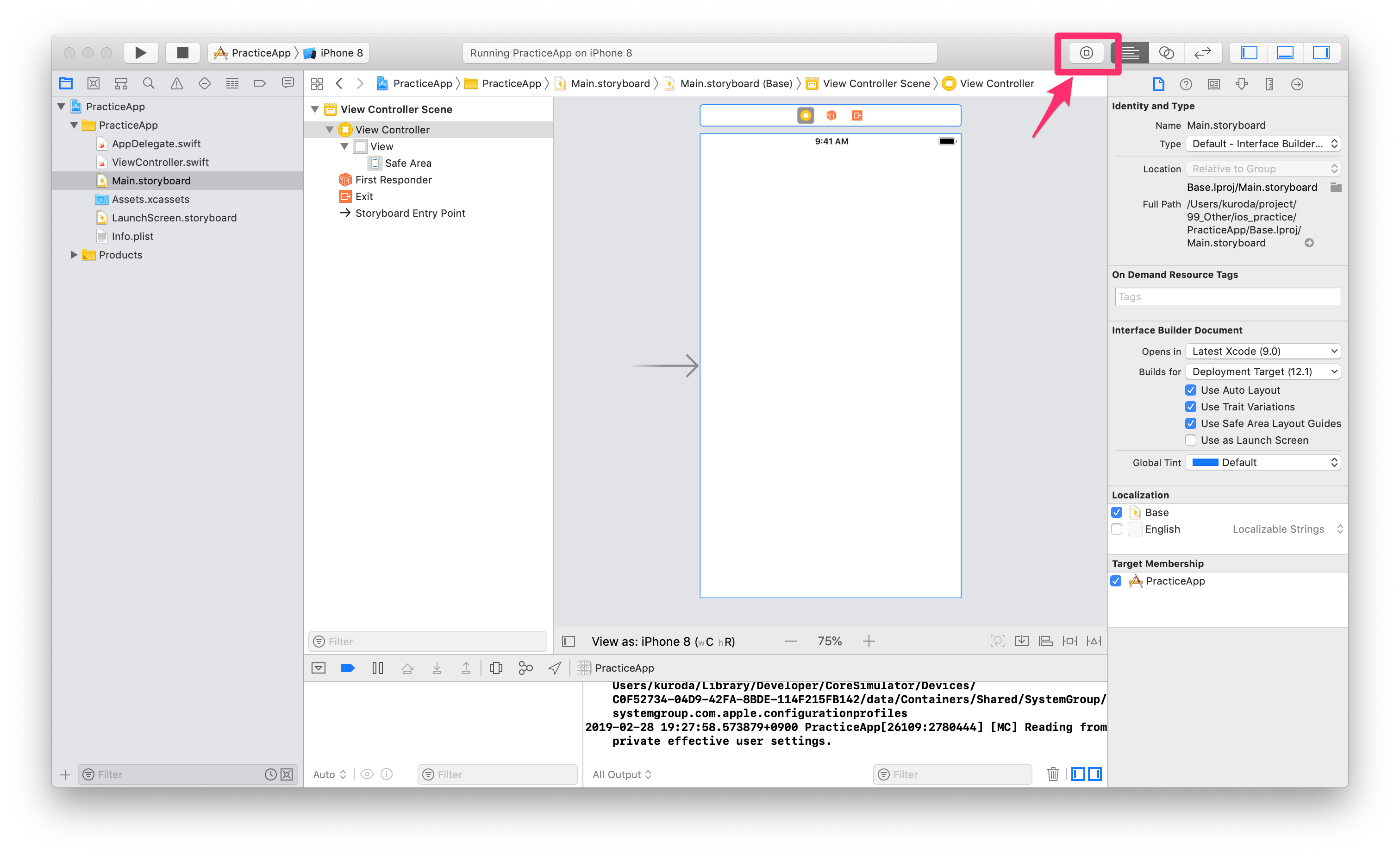The height and width of the screenshot is (856, 1400).
Task: Click the On Demand Resource Tags field
Action: 1227,297
